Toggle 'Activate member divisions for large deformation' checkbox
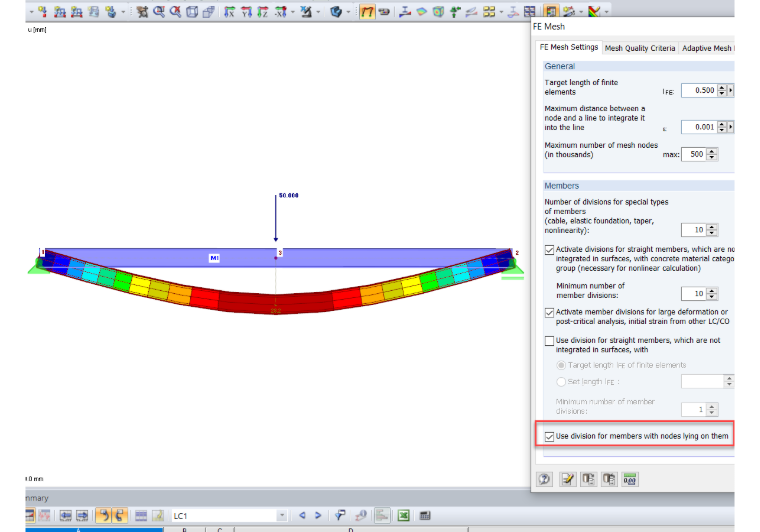760x532 pixels. point(549,313)
